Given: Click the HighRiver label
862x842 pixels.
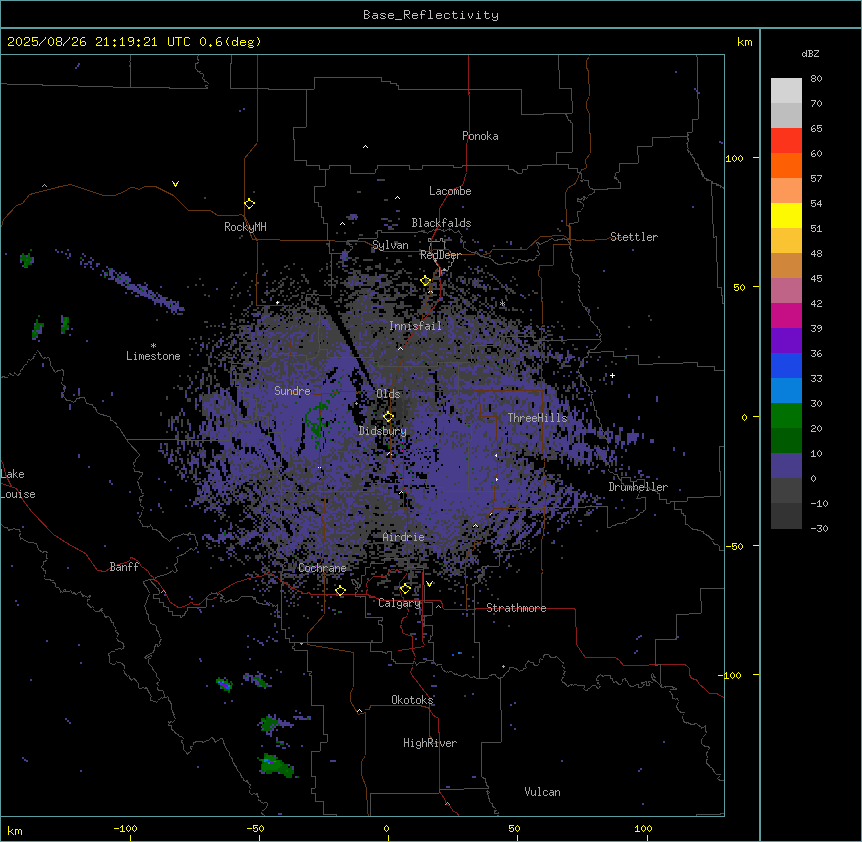Looking at the screenshot, I should [430, 743].
